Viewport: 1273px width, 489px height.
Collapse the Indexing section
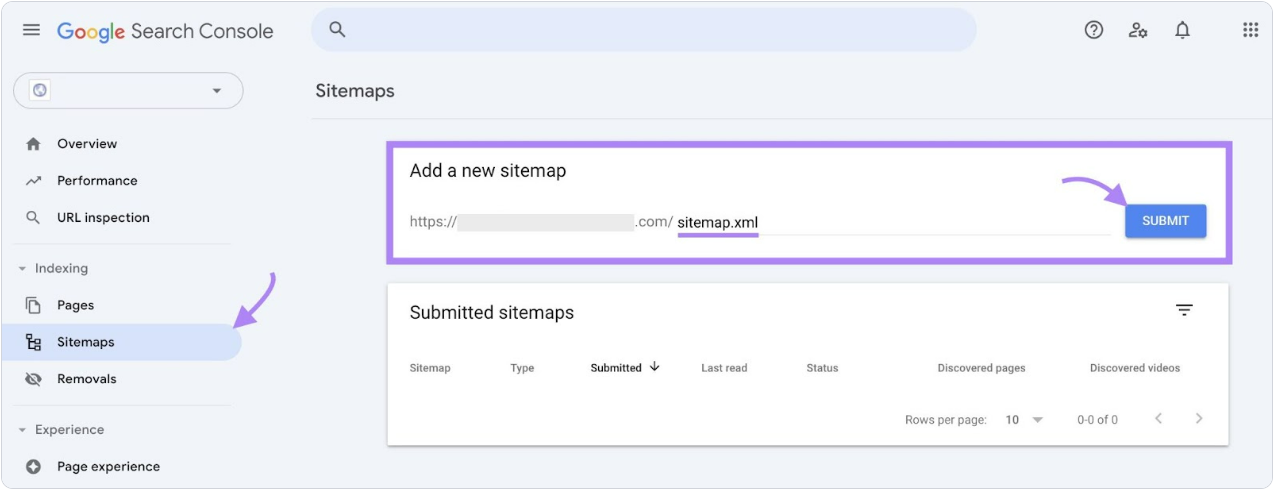(x=22, y=268)
